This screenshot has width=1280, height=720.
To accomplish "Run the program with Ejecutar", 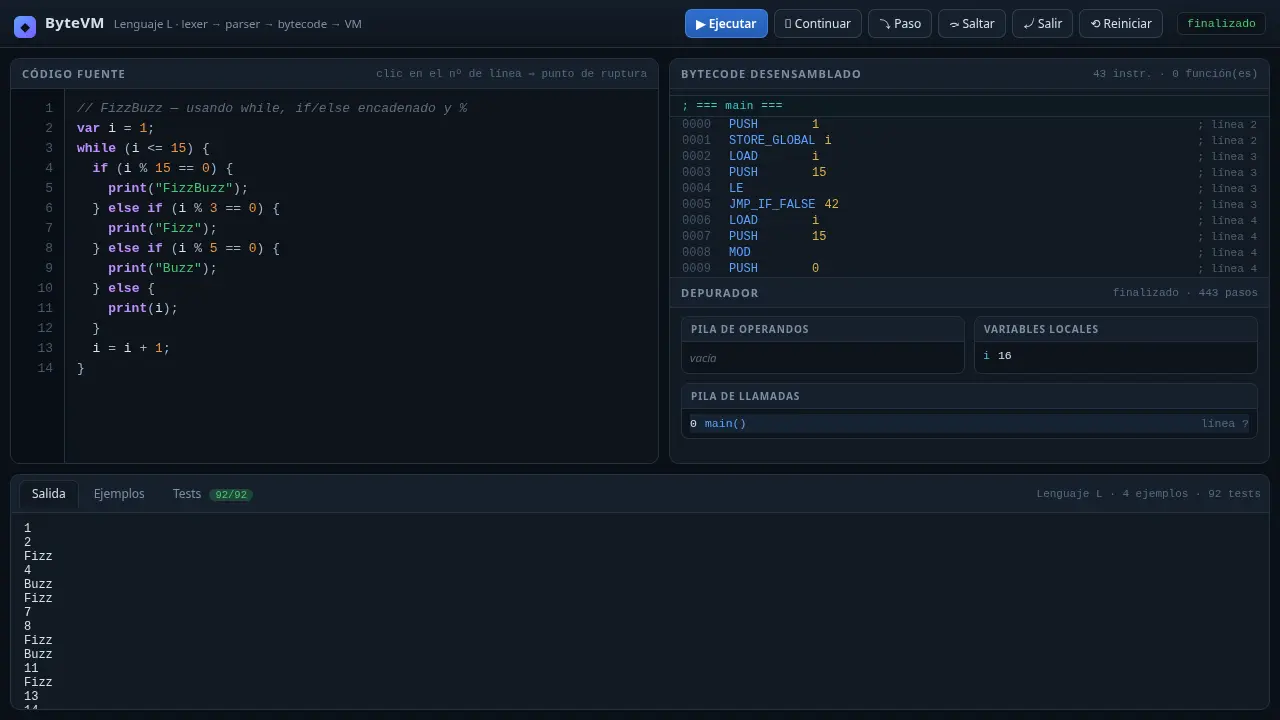I will [726, 24].
